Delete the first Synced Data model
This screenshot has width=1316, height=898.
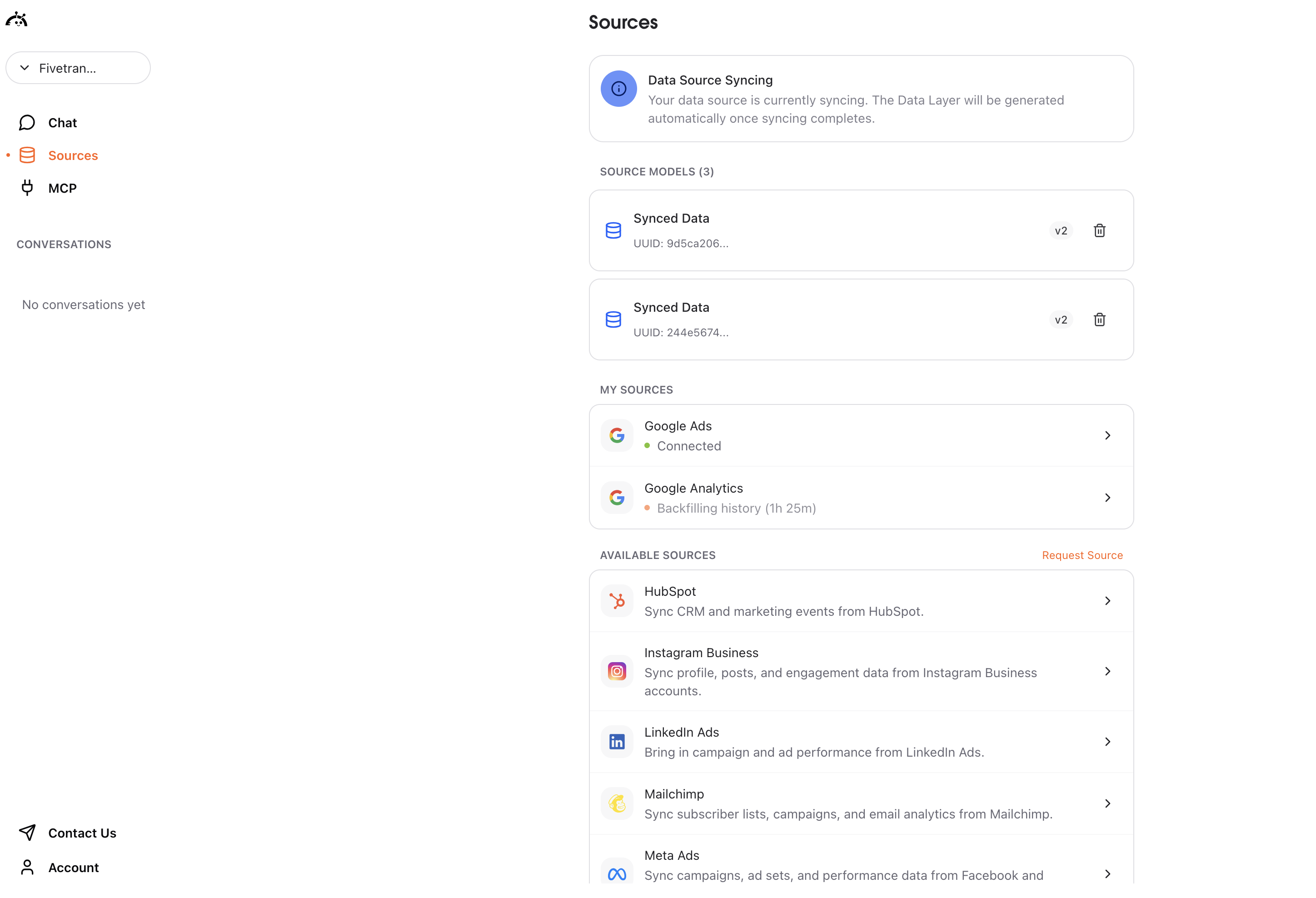[x=1099, y=230]
